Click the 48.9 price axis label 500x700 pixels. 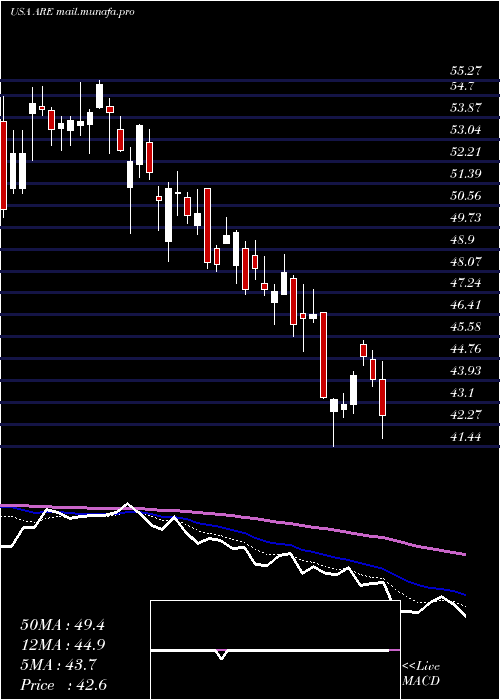tap(462, 239)
